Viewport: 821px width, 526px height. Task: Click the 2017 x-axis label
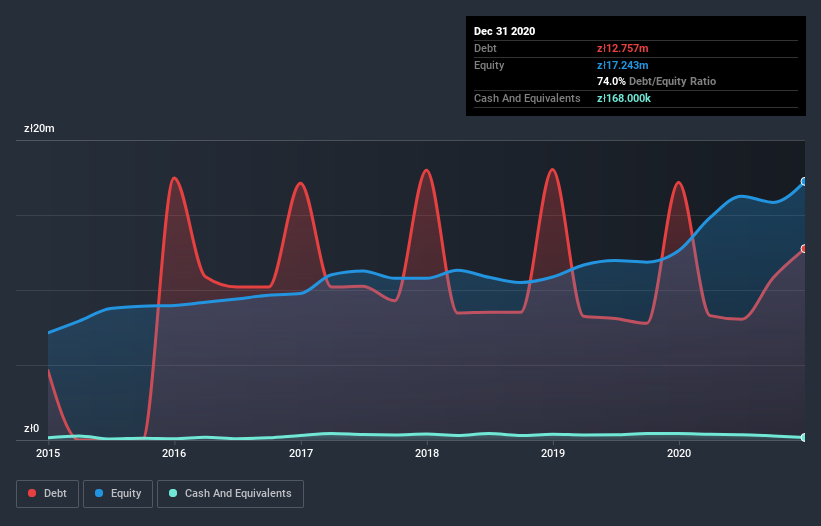coord(301,453)
